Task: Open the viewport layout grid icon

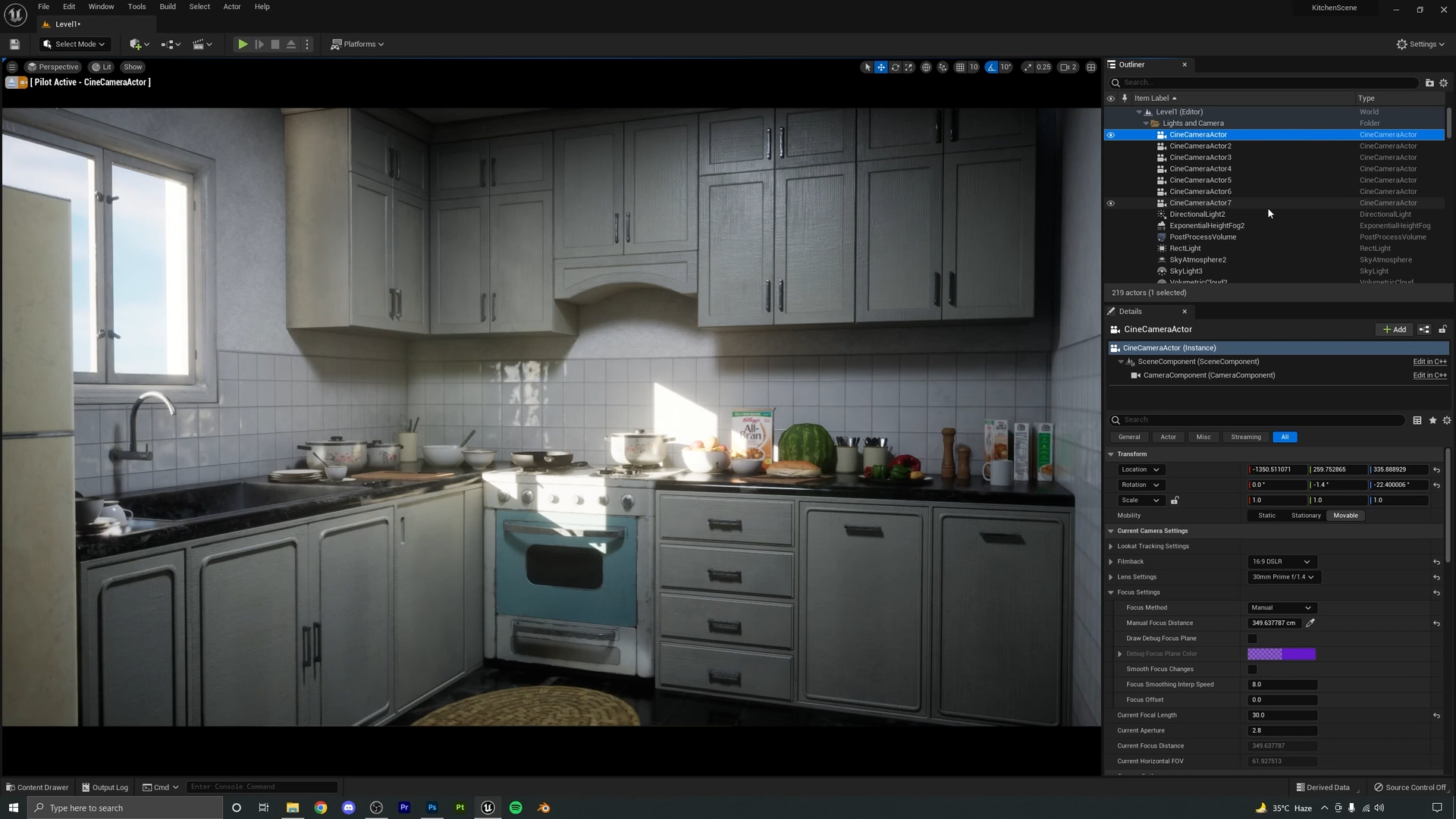Action: click(1091, 67)
